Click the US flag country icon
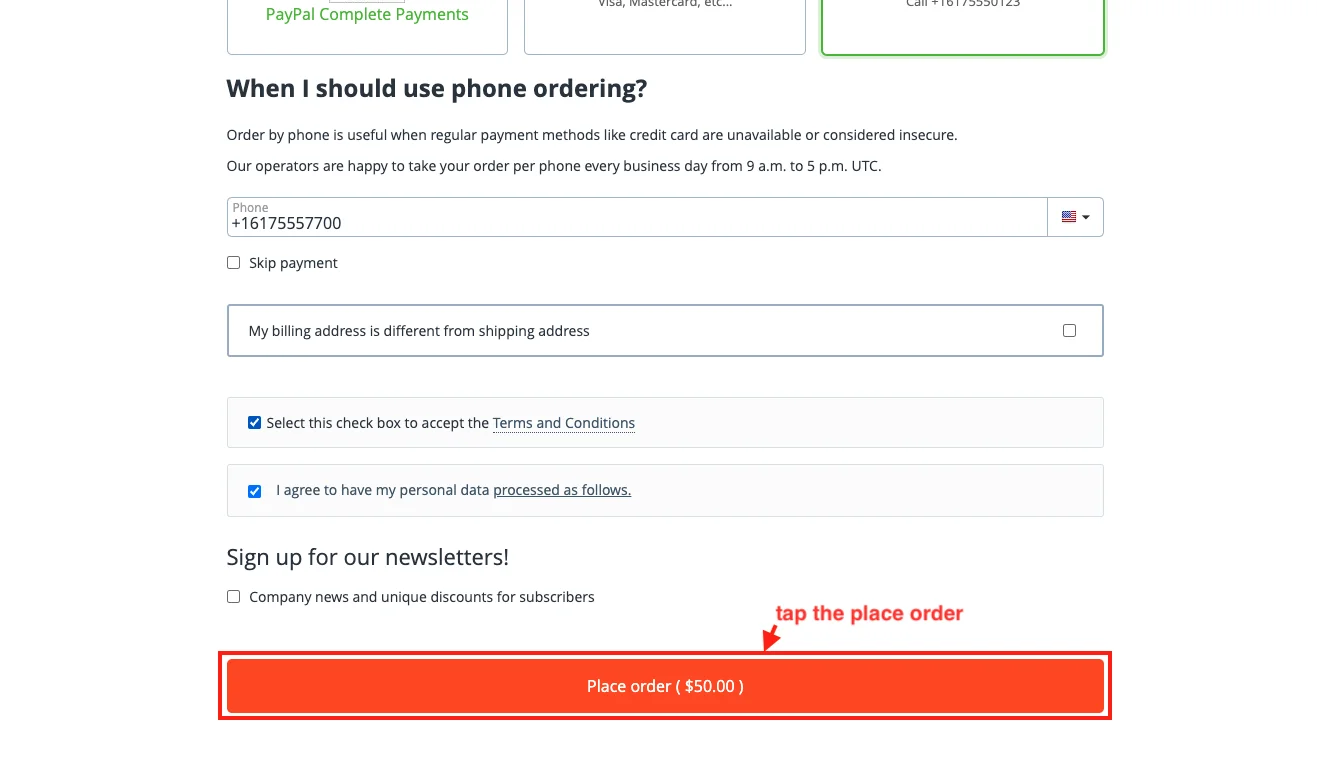The width and height of the screenshot is (1317, 775). point(1068,217)
